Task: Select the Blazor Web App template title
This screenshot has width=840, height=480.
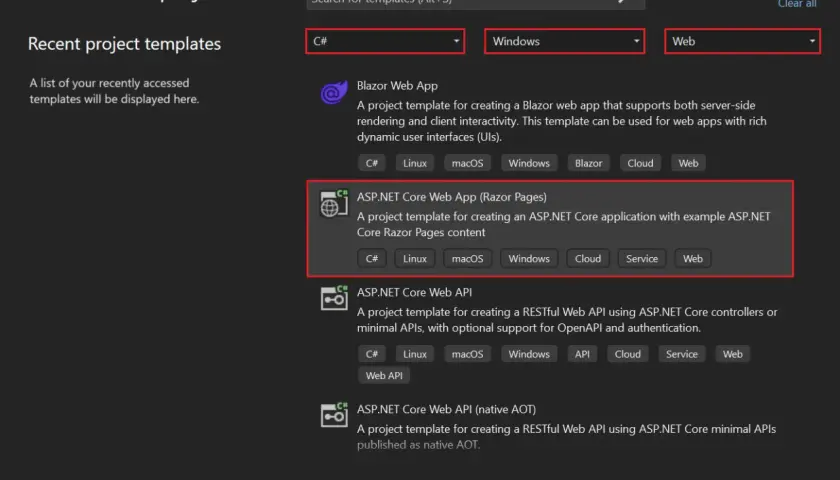Action: [397, 86]
